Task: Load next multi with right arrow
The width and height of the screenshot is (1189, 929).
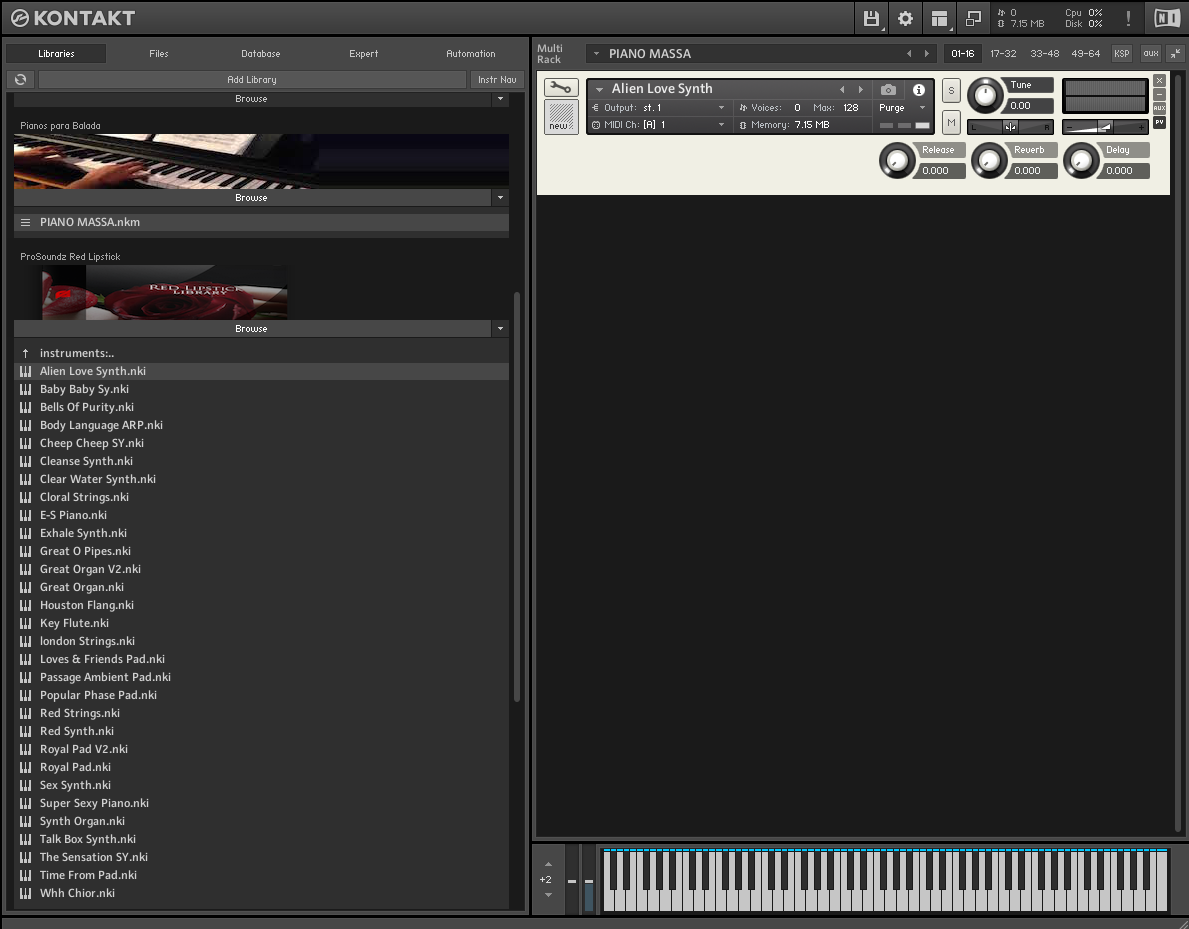Action: (x=927, y=54)
